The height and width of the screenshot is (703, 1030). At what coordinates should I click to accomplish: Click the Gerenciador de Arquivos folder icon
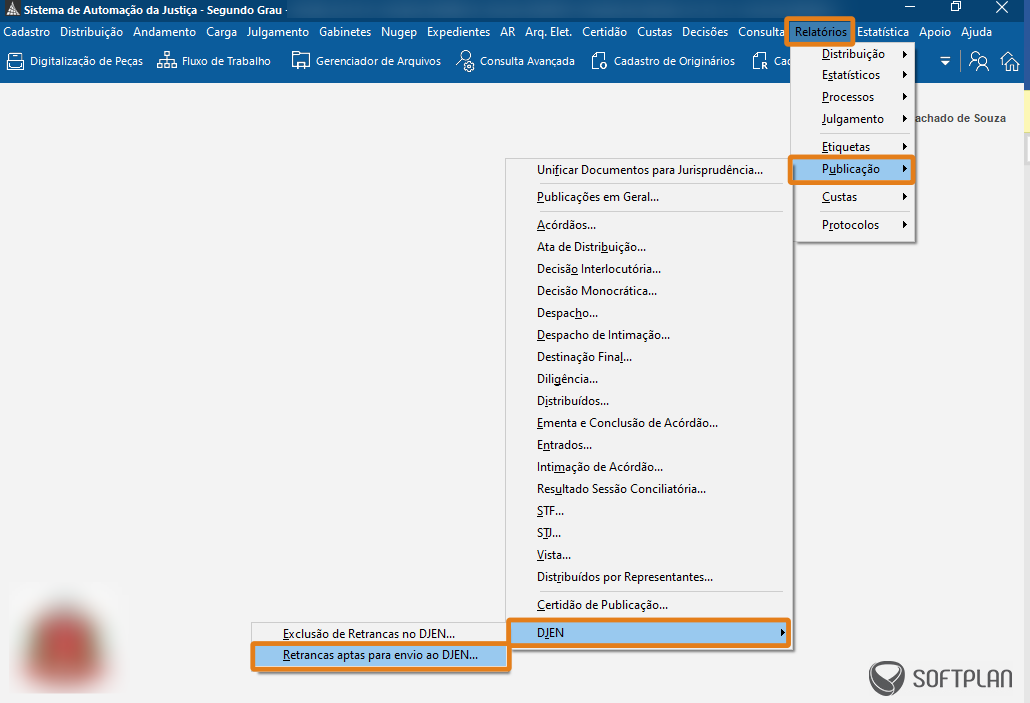300,61
